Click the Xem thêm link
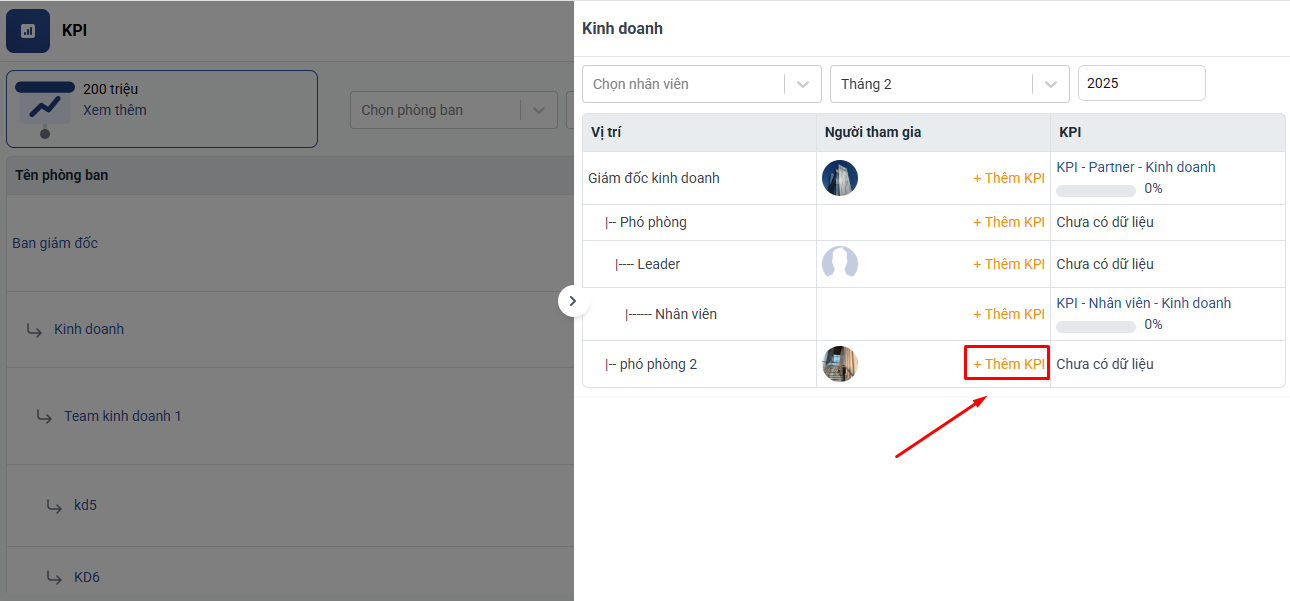The width and height of the screenshot is (1290, 601). (x=114, y=110)
